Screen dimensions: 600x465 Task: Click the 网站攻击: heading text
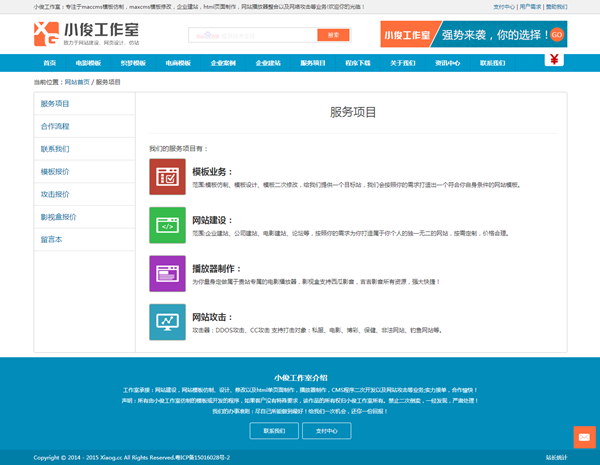(212, 317)
